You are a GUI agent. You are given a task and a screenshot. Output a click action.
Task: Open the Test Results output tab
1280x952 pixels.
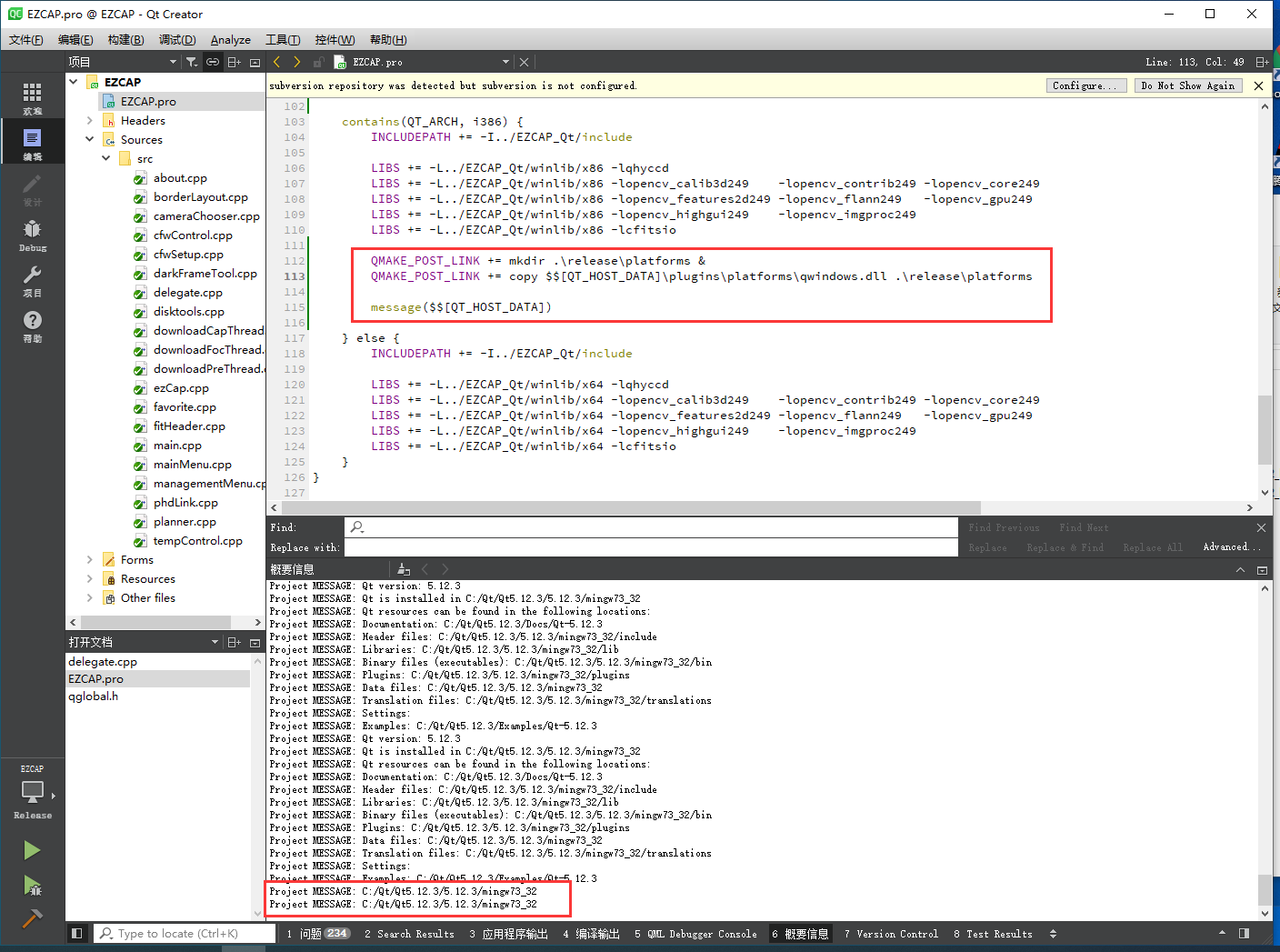993,934
